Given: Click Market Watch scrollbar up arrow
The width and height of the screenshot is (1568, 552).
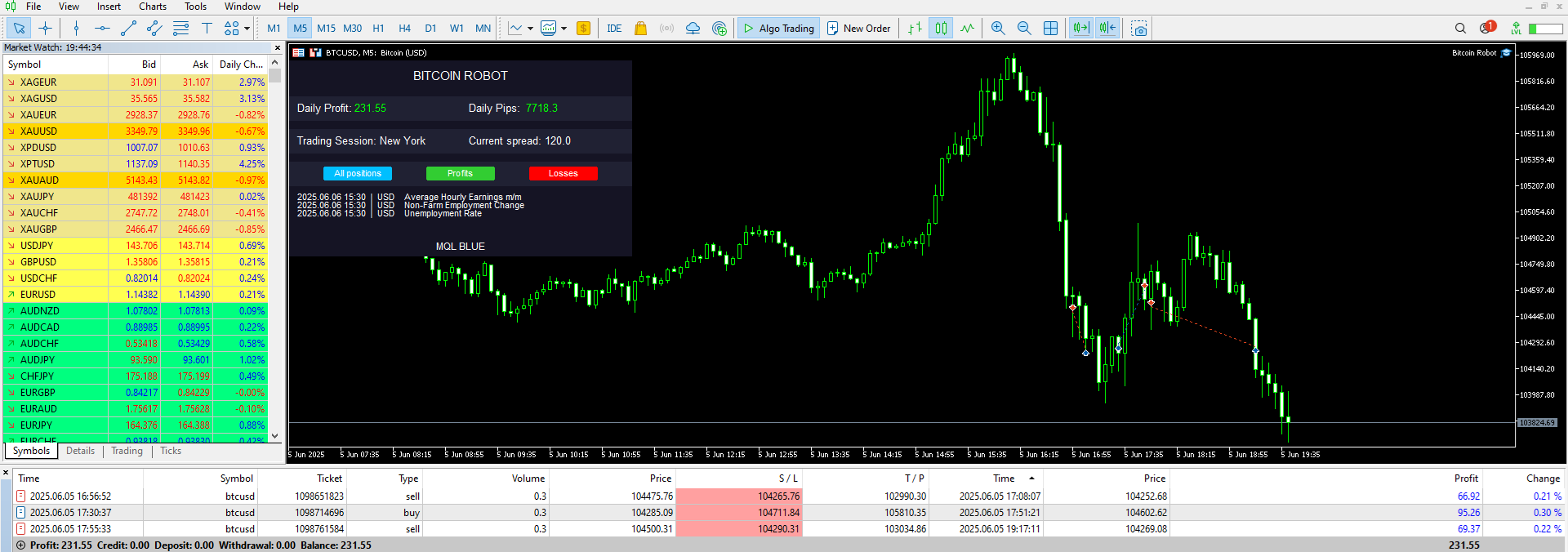Looking at the screenshot, I should [x=275, y=63].
